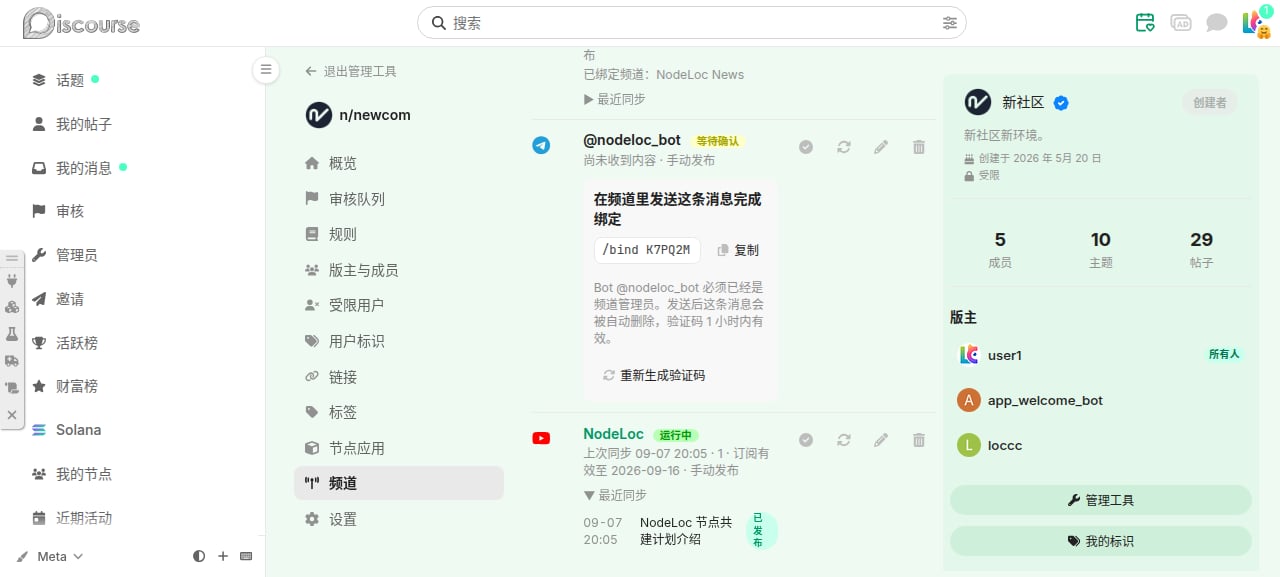Click the AD advertisement icon in header
This screenshot has height=577, width=1280.
click(x=1181, y=22)
